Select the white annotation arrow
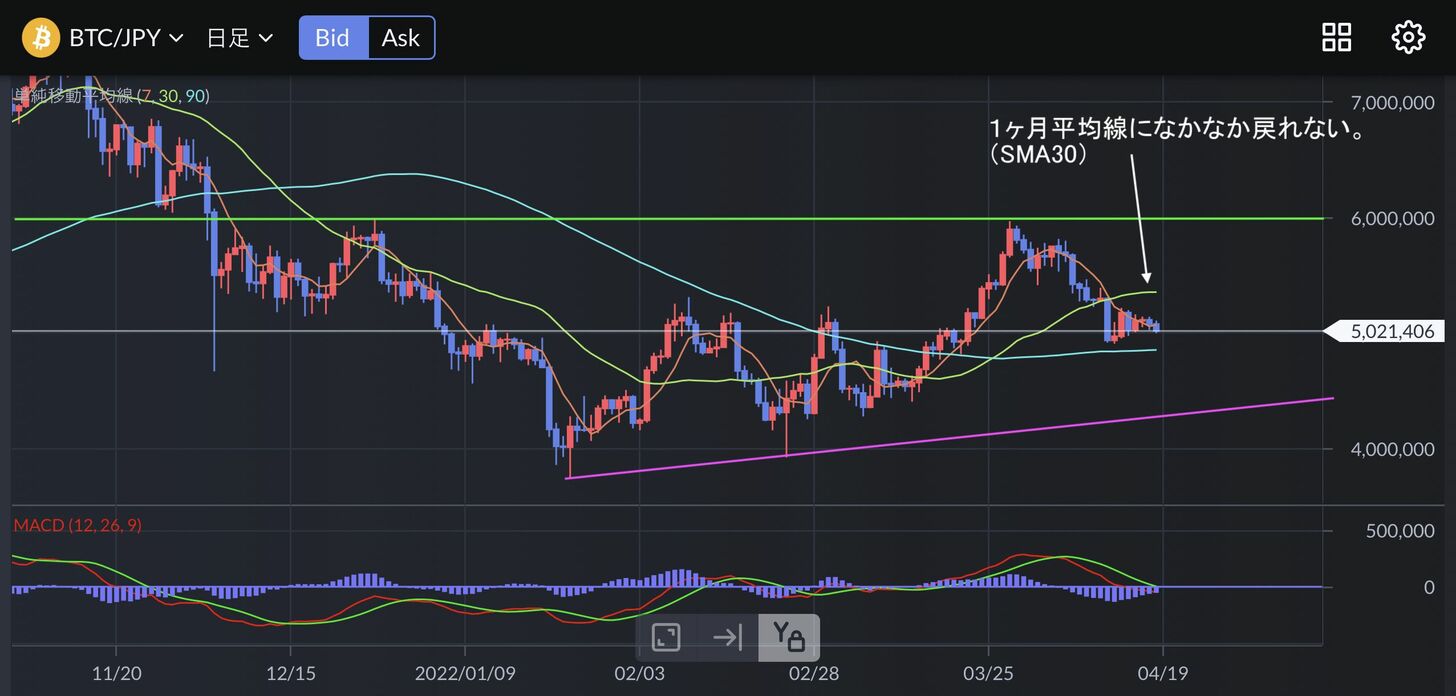Image resolution: width=1456 pixels, height=696 pixels. pos(1139,215)
